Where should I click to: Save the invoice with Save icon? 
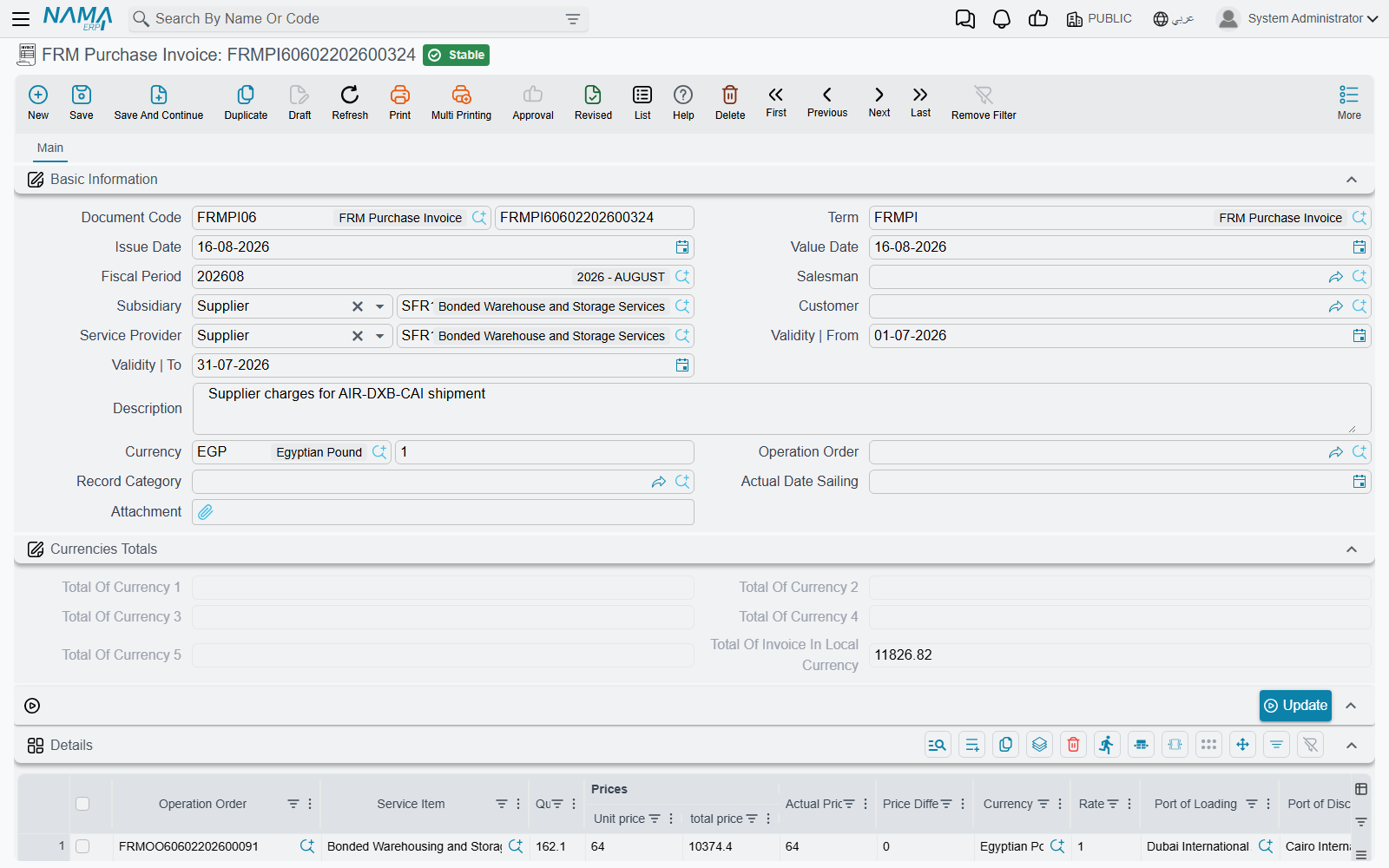(x=82, y=102)
